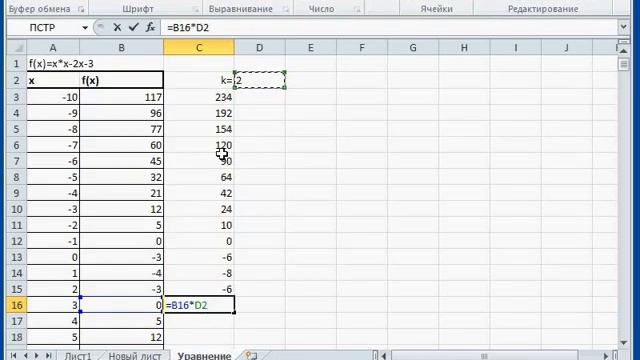640x360 pixels.
Task: Click cell with value 64
Action: coord(199,177)
